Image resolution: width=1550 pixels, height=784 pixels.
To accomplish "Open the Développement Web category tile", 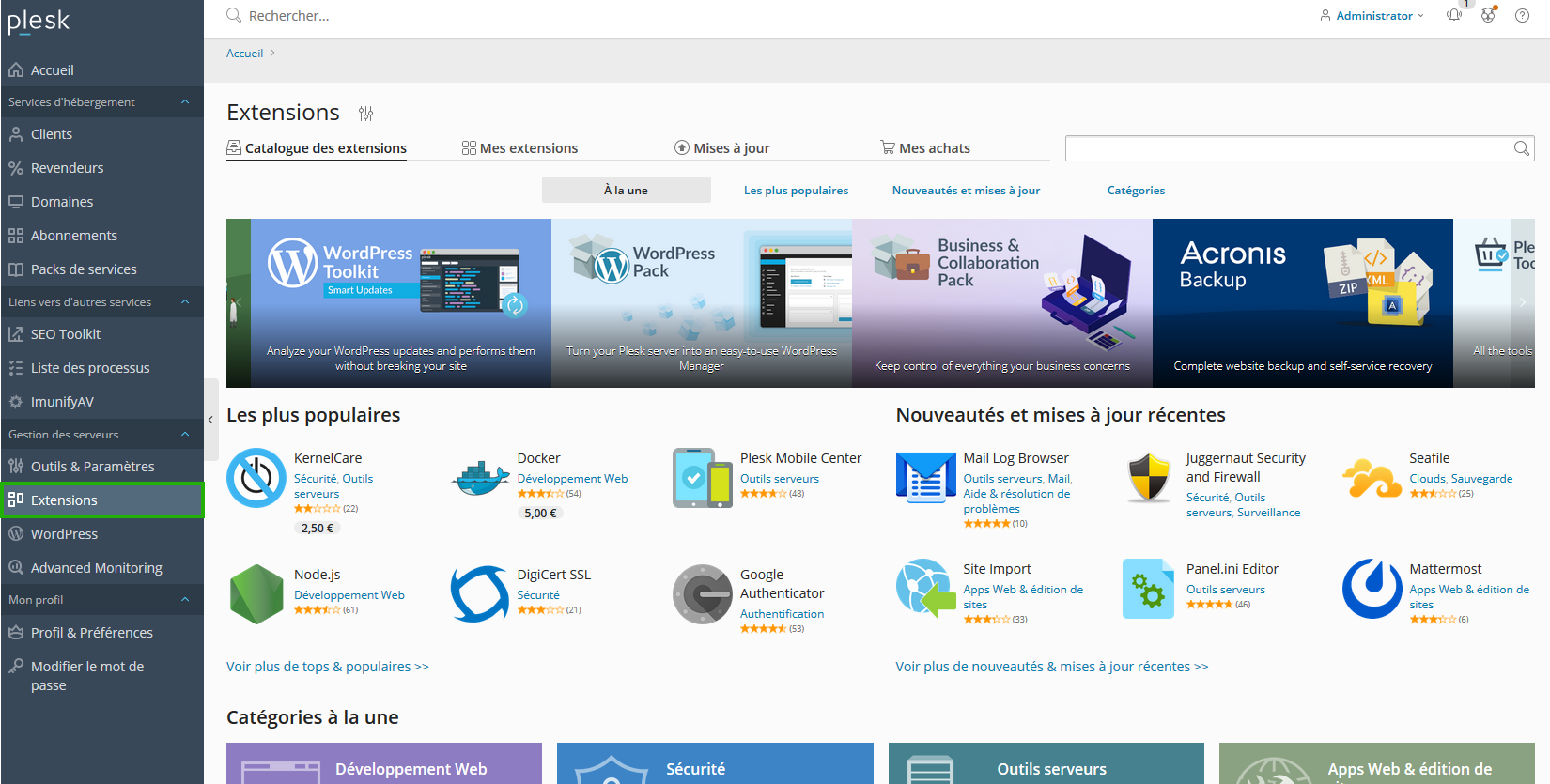I will [x=384, y=763].
